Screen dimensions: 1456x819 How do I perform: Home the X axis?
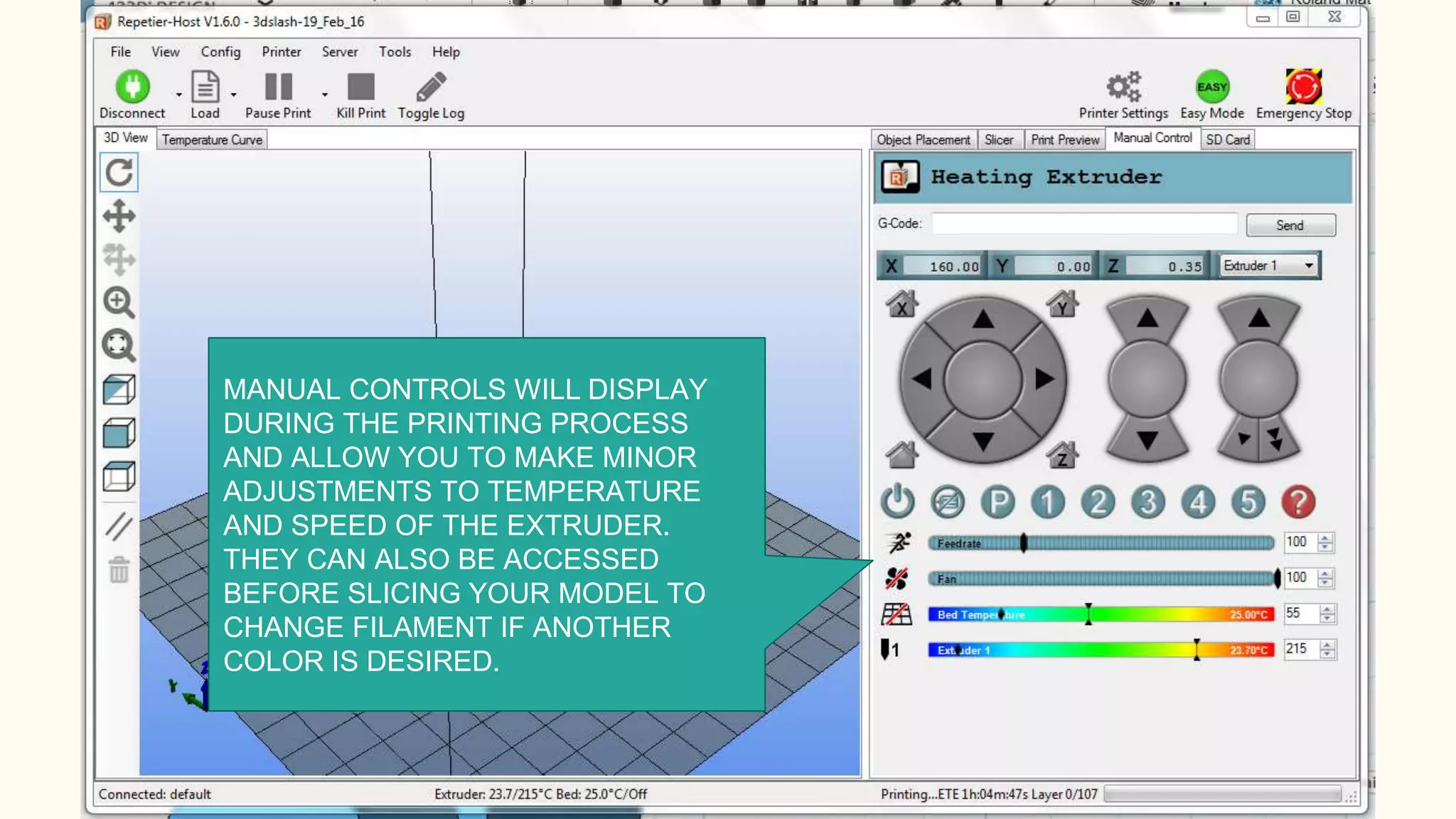901,304
